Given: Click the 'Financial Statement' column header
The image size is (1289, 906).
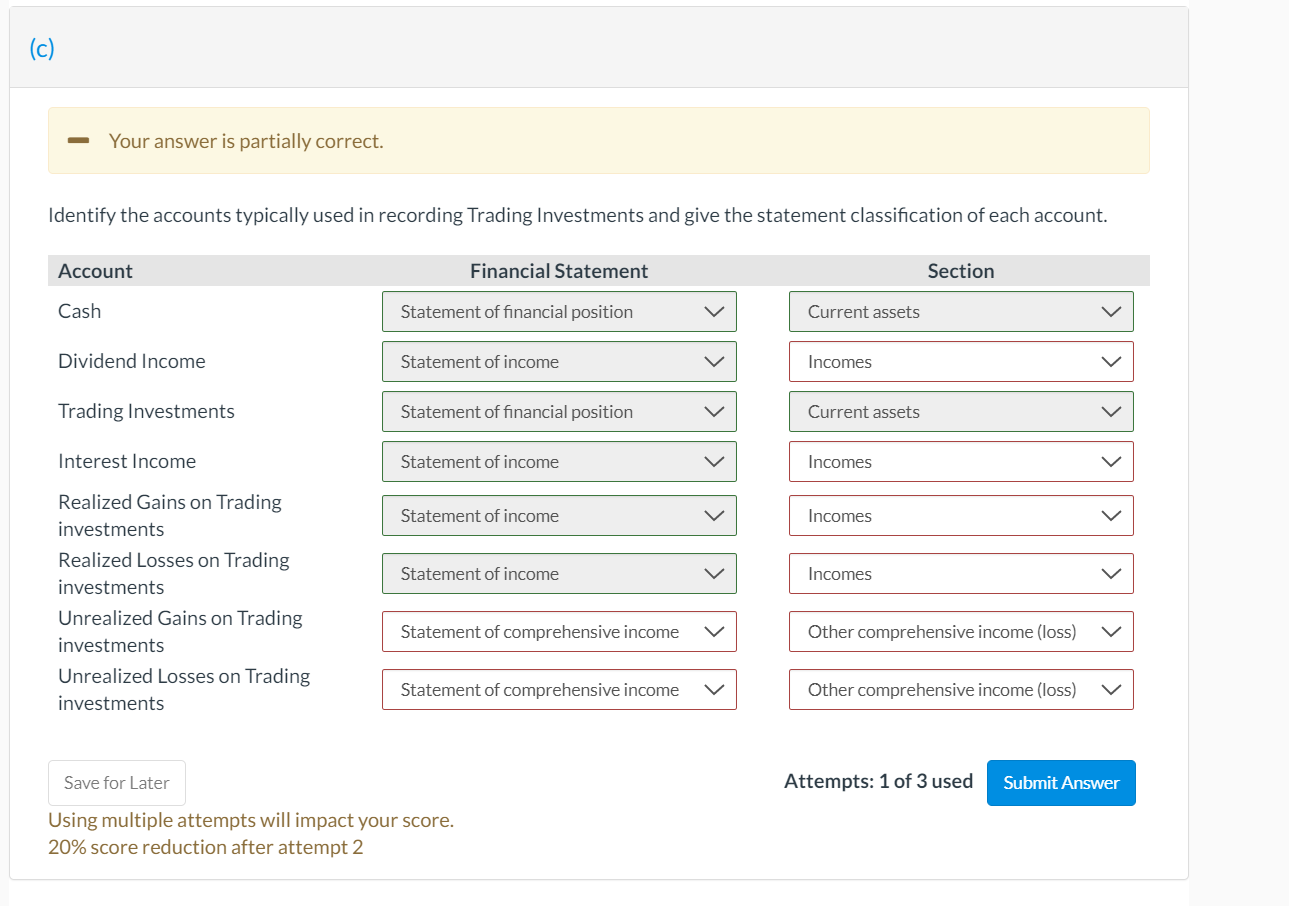Looking at the screenshot, I should pyautogui.click(x=559, y=271).
